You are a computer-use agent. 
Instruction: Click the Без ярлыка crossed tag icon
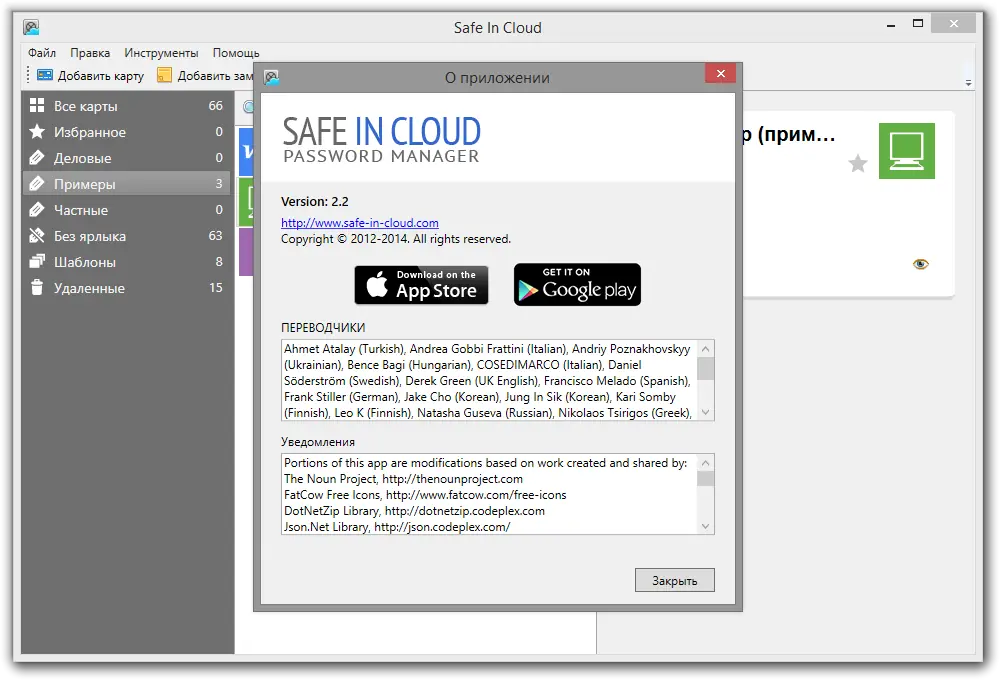point(37,236)
